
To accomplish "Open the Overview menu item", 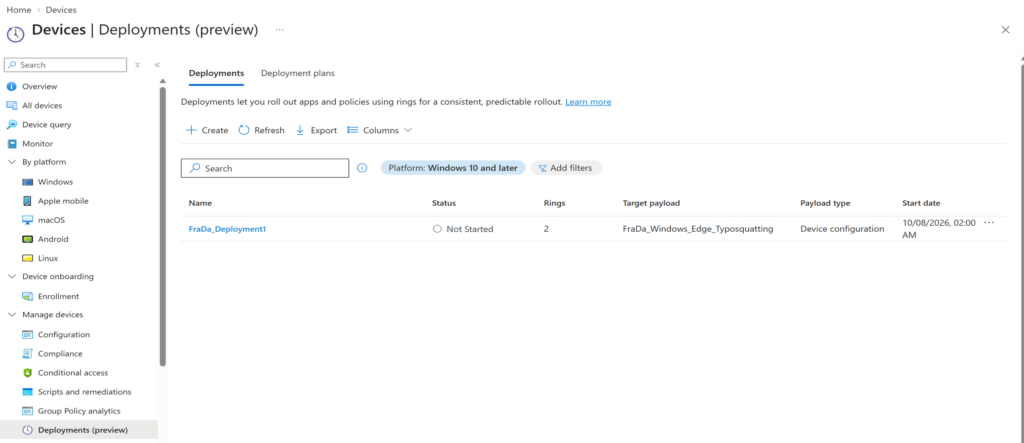I will coord(40,86).
